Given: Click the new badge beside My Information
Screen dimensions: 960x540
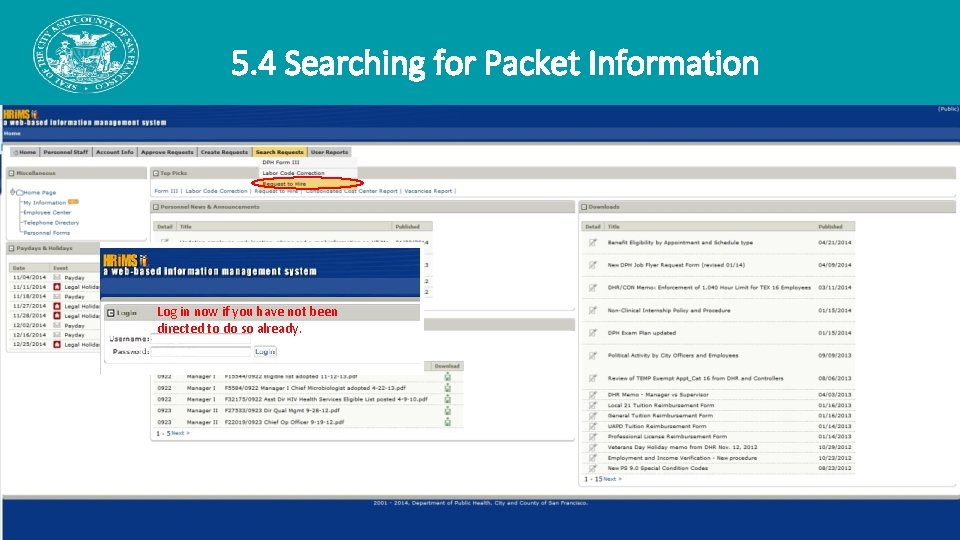Looking at the screenshot, I should 73,201.
